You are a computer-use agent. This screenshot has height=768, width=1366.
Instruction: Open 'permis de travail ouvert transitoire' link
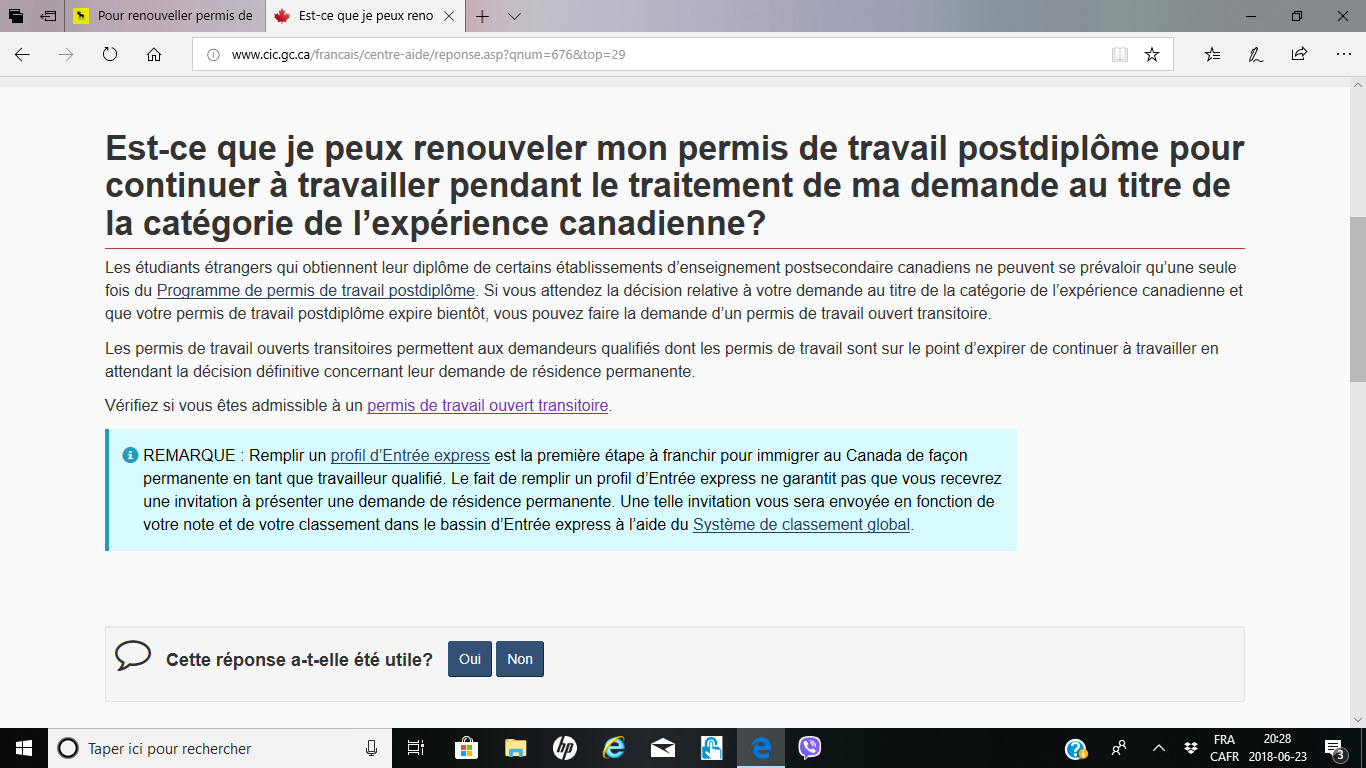tap(487, 406)
